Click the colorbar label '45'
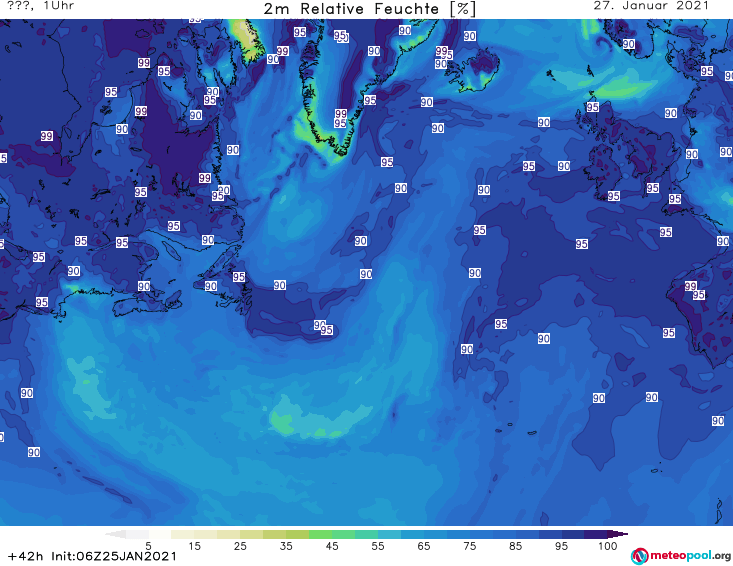Image resolution: width=733 pixels, height=566 pixels. 332,546
